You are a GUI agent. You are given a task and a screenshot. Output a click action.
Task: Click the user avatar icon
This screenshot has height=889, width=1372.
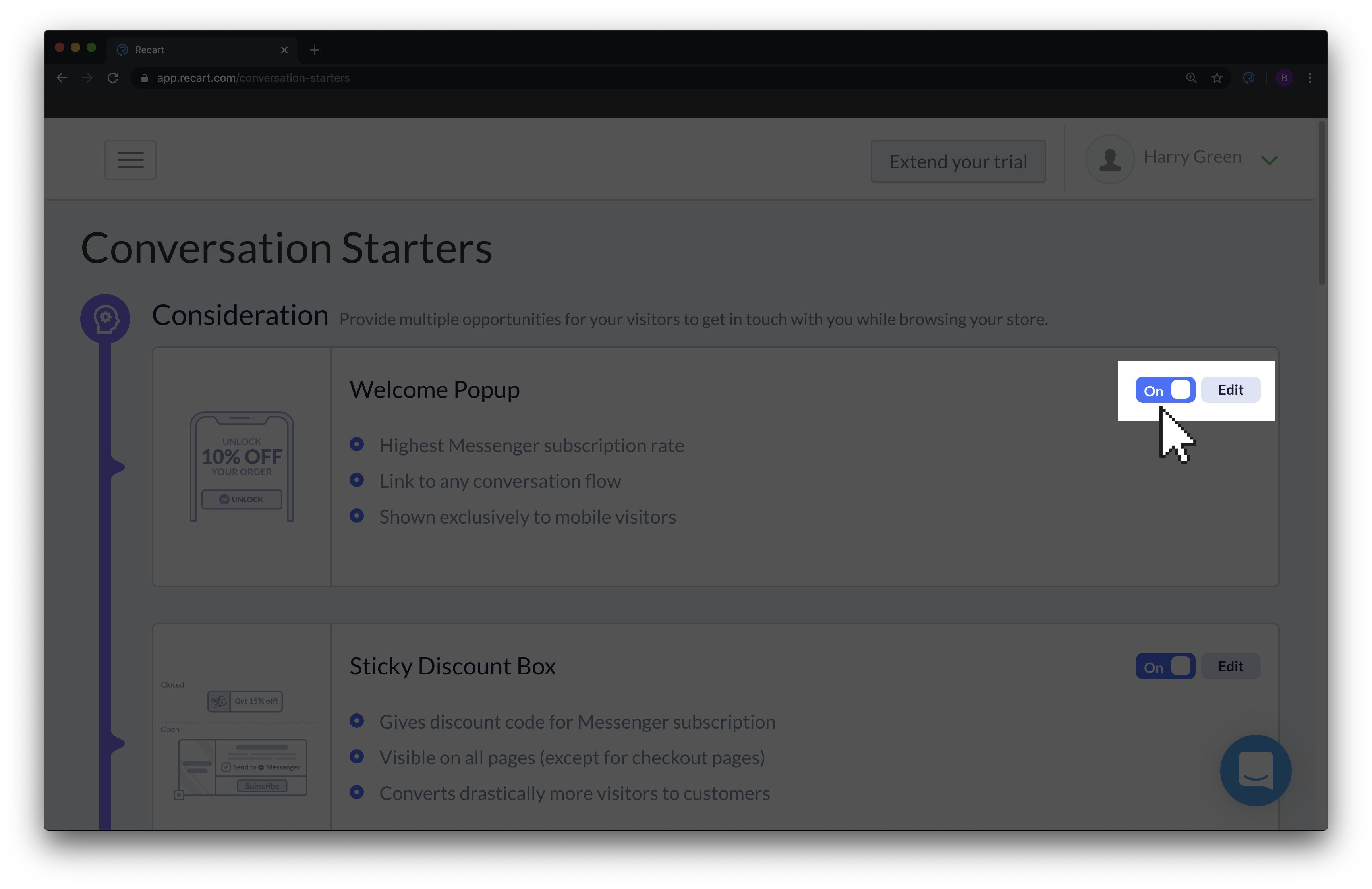tap(1110, 160)
